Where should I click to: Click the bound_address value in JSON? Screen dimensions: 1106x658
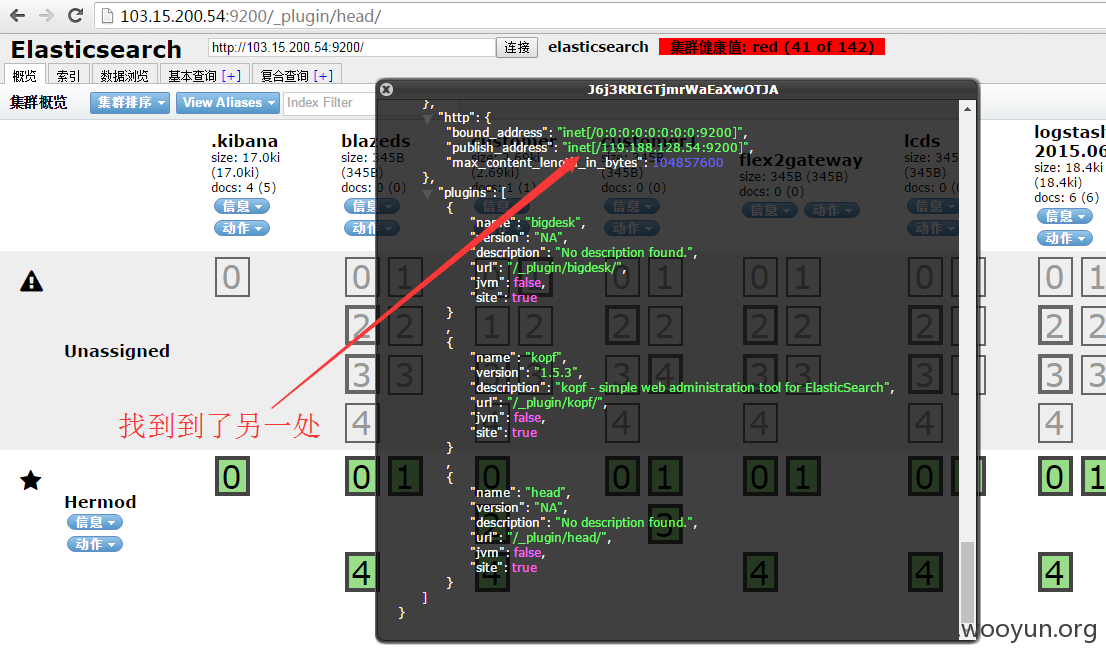pos(651,132)
